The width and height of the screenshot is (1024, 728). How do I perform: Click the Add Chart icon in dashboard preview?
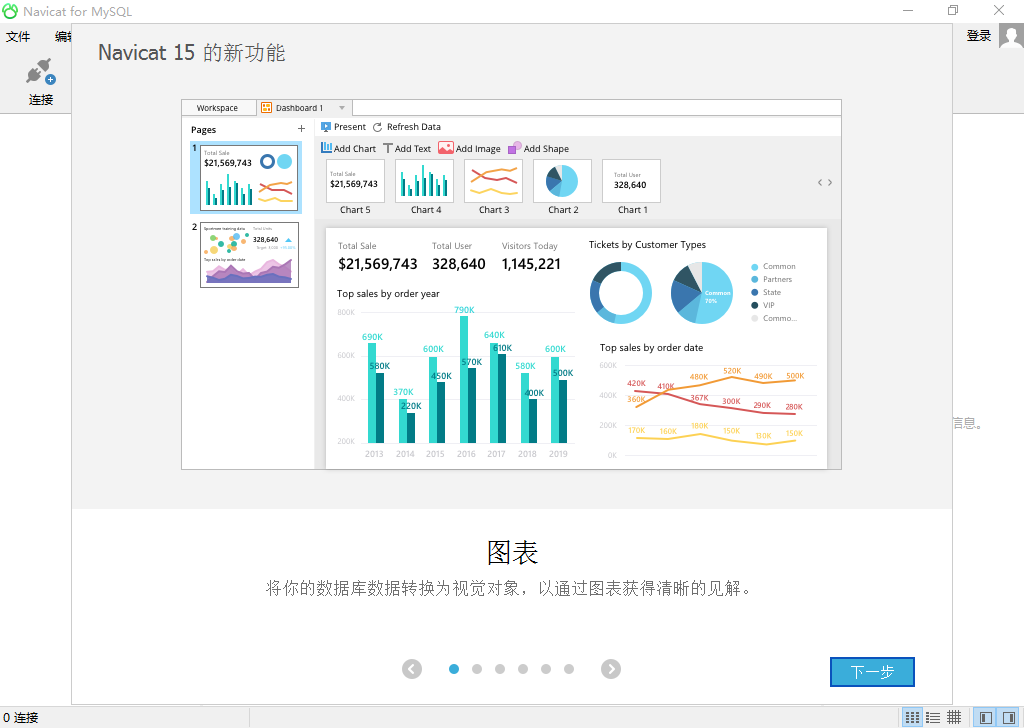coord(327,148)
